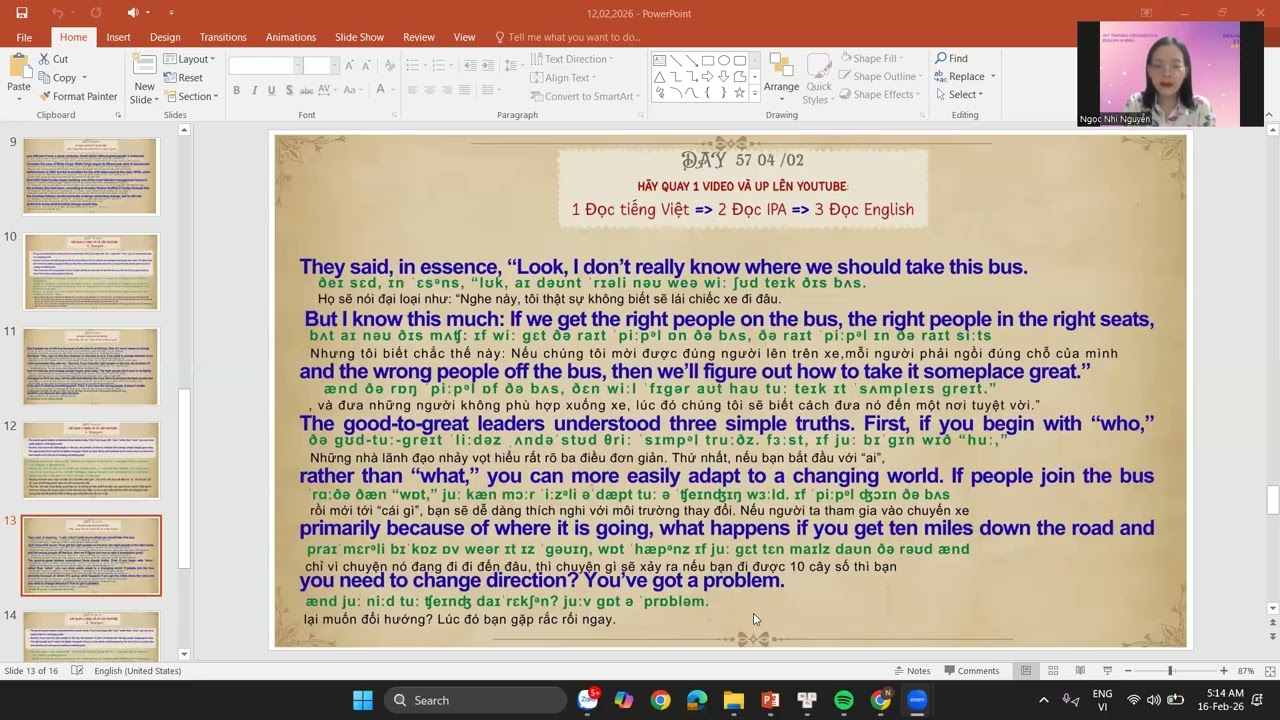
Task: Select slide 10 thumbnail
Action: click(x=91, y=272)
